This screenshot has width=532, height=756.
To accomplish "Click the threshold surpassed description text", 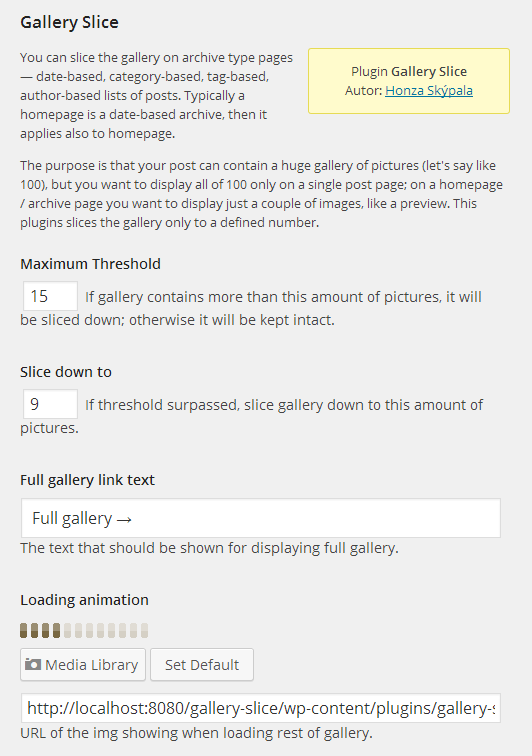I will [x=251, y=416].
